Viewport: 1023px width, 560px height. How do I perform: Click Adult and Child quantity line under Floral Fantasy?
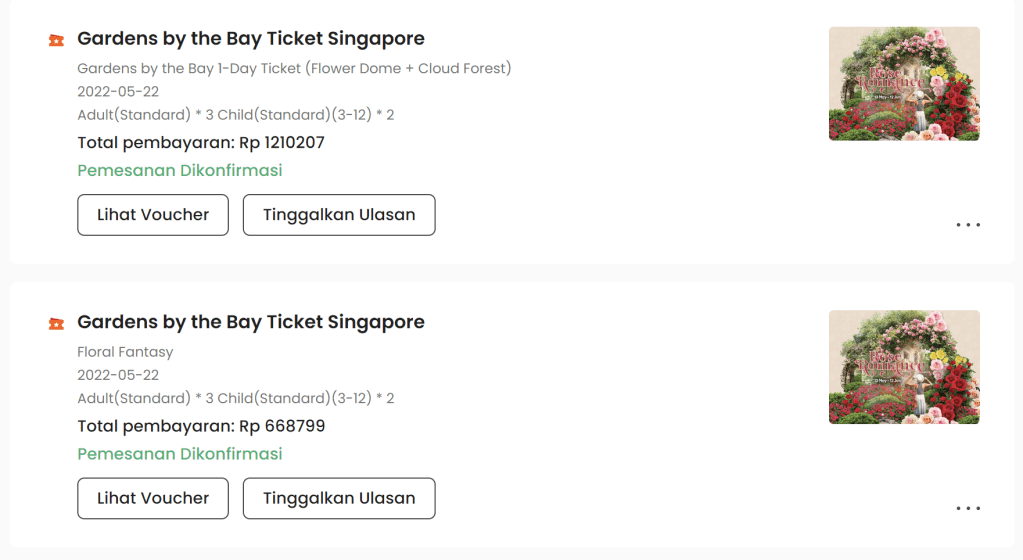235,398
